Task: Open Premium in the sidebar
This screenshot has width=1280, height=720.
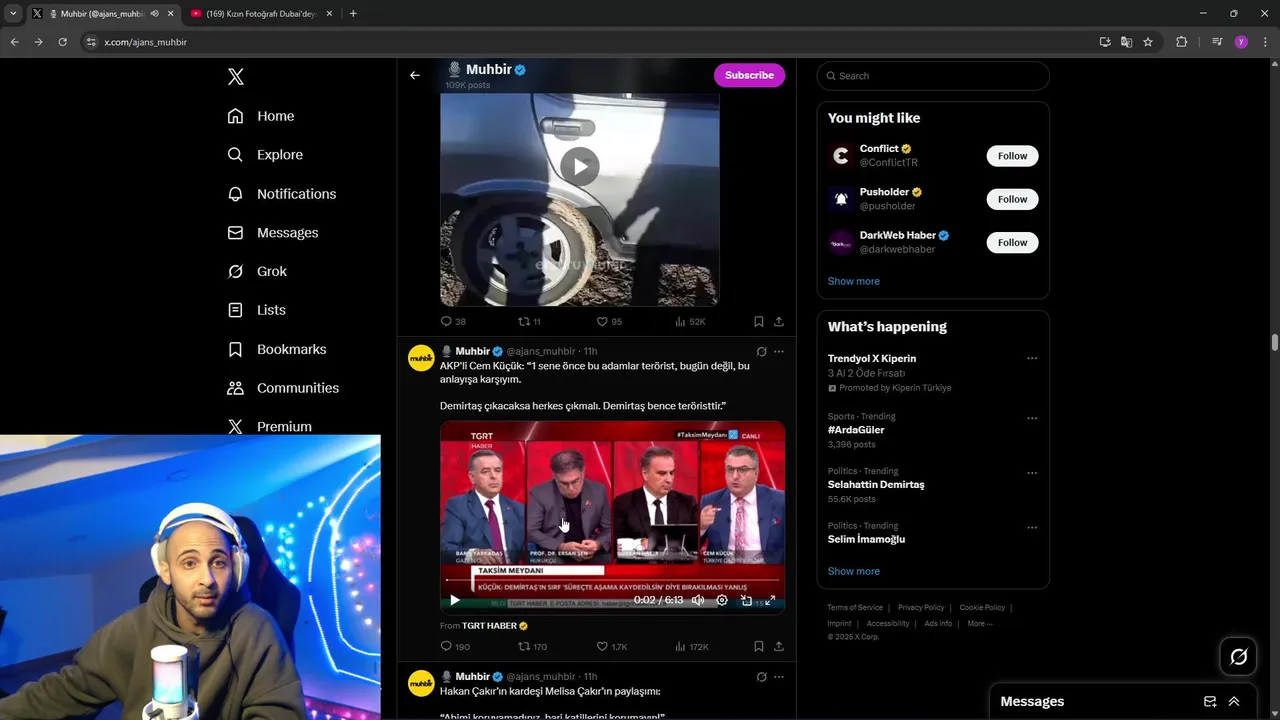Action: coord(270,426)
